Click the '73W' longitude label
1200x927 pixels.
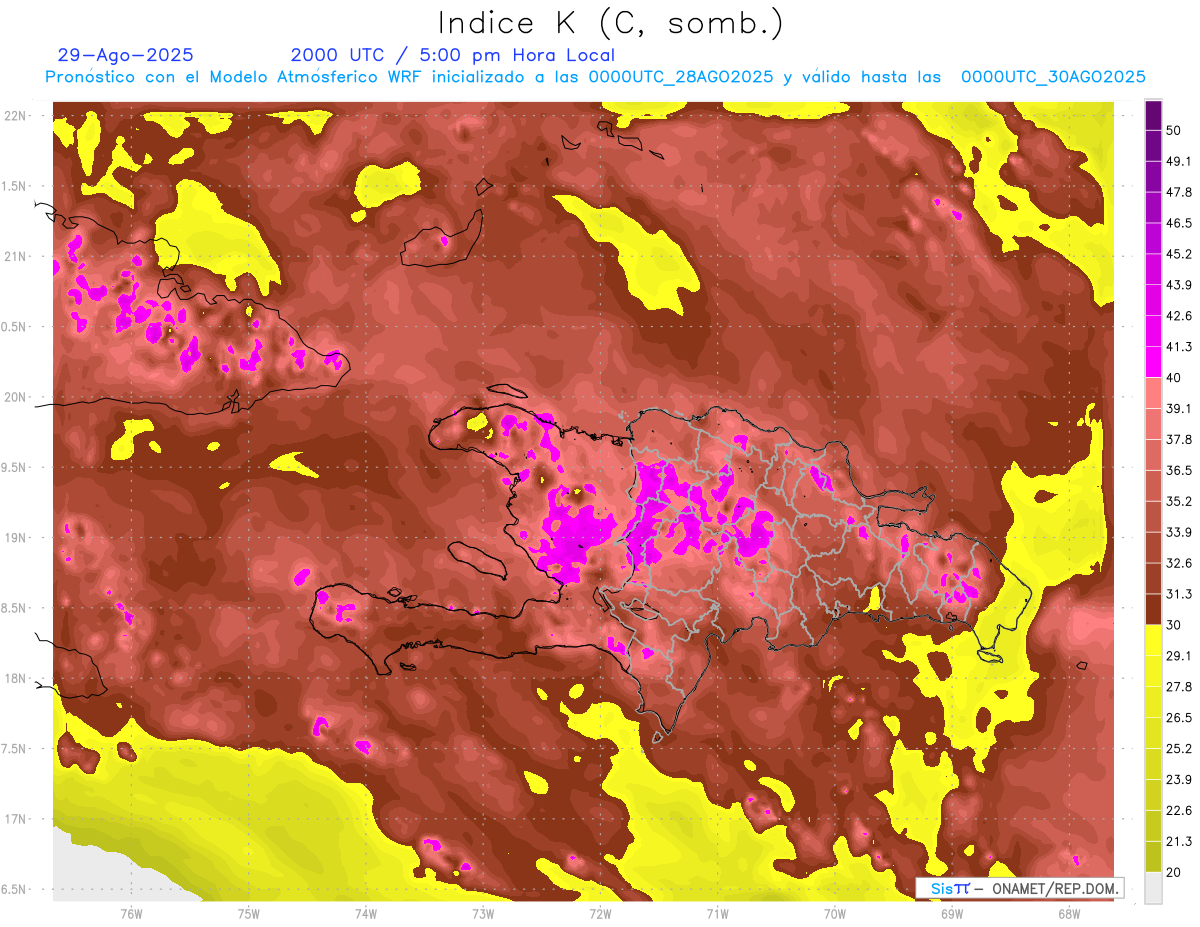point(483,914)
